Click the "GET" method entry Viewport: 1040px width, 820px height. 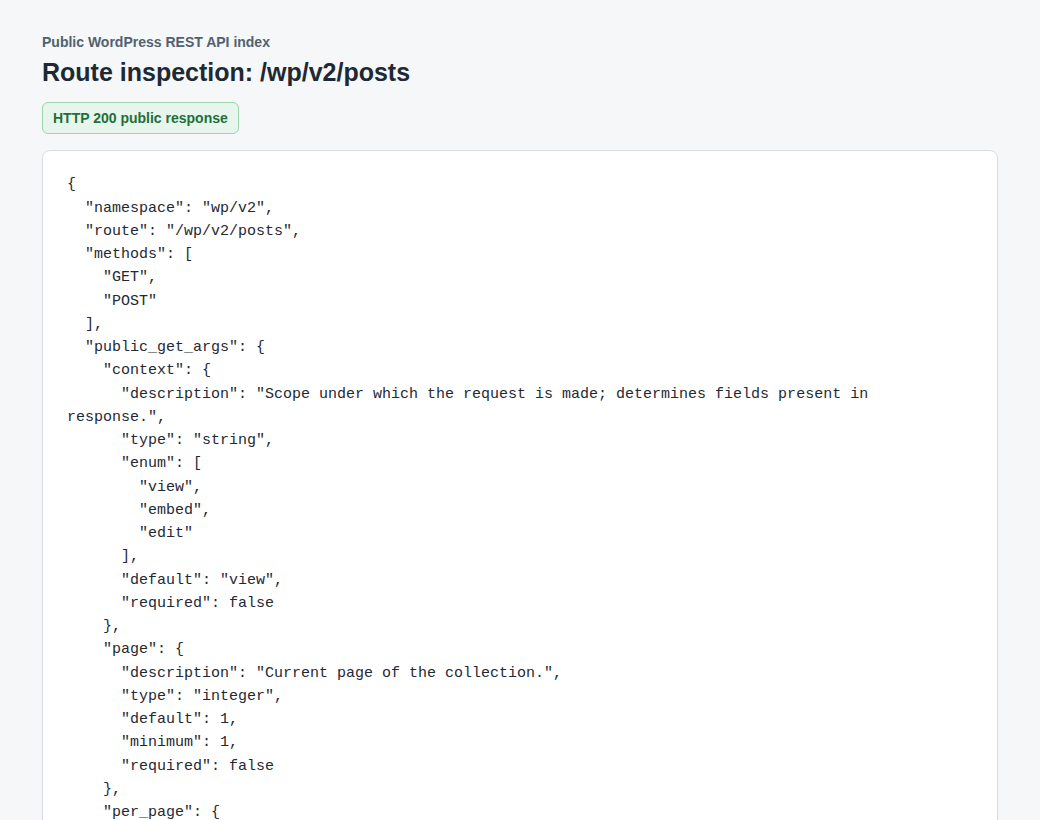129,277
